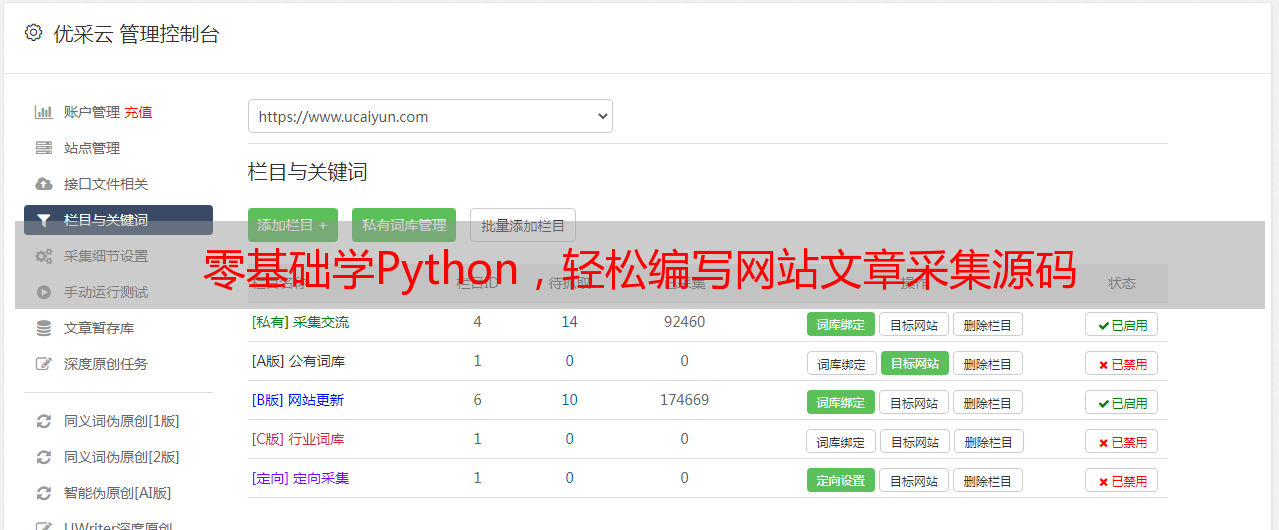Click the 优采云 管理控制台 title
Image resolution: width=1279 pixels, height=530 pixels.
(136, 34)
